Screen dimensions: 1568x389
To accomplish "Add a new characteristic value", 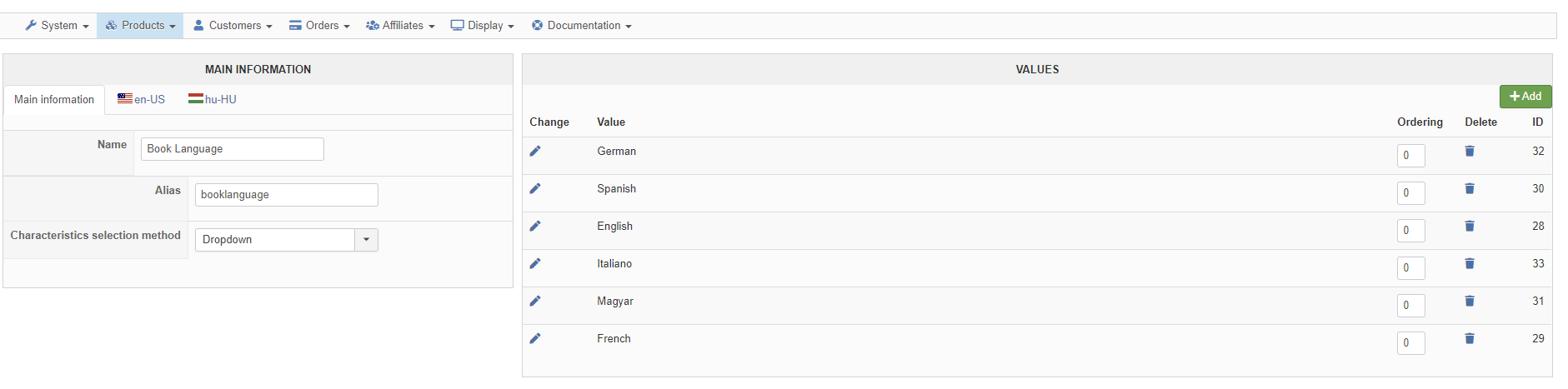I will point(1525,97).
